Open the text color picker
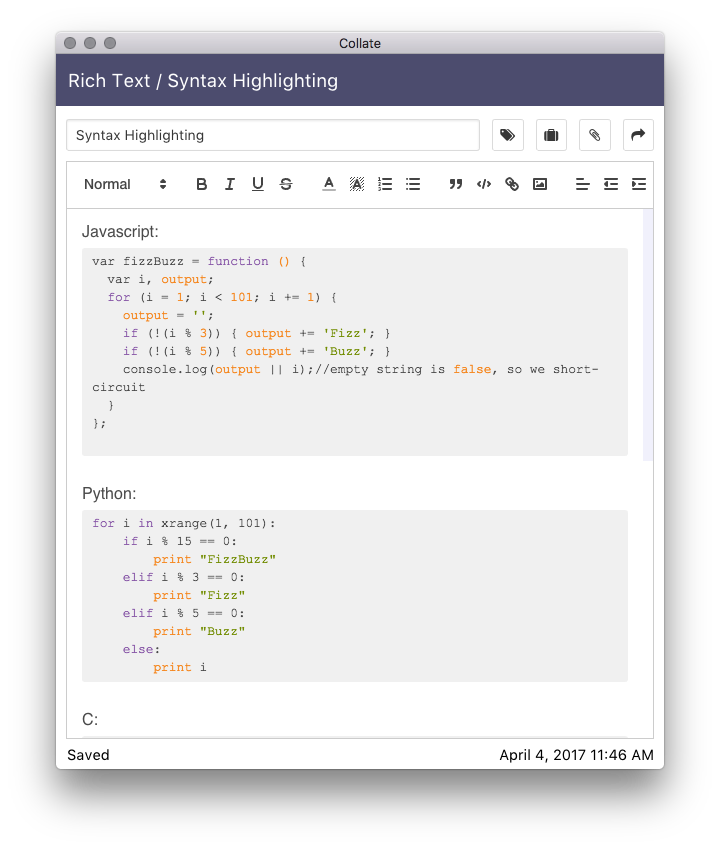The image size is (720, 849). 329,184
